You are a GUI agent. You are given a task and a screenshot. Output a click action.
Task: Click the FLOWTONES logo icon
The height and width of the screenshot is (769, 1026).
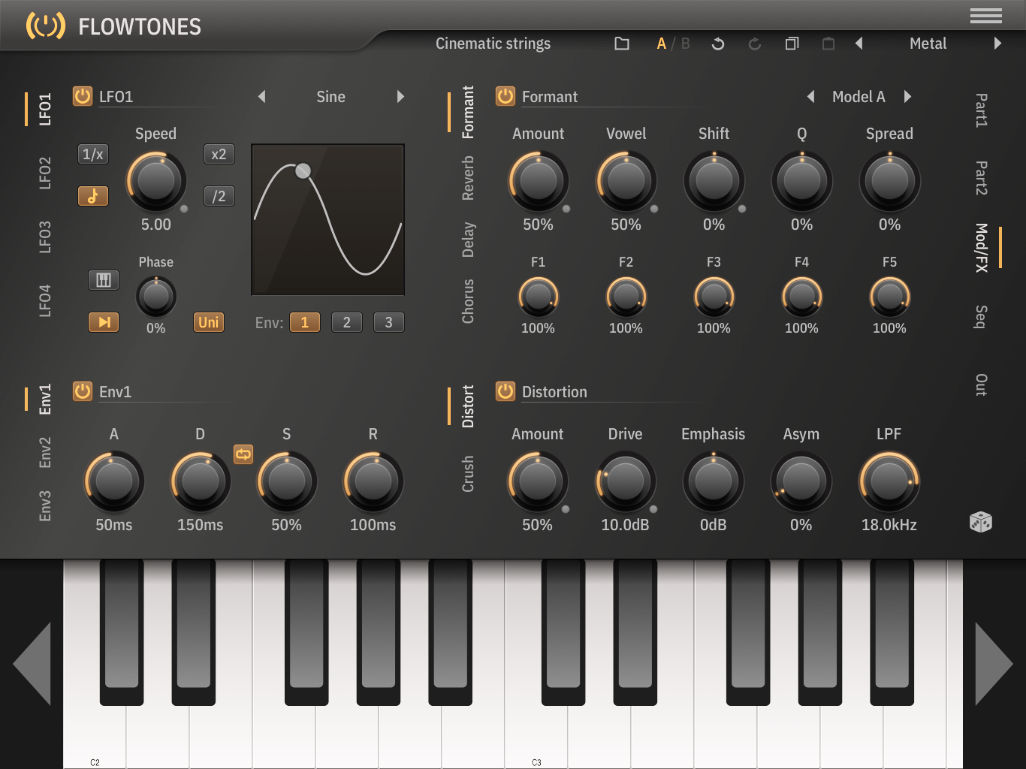[x=45, y=26]
